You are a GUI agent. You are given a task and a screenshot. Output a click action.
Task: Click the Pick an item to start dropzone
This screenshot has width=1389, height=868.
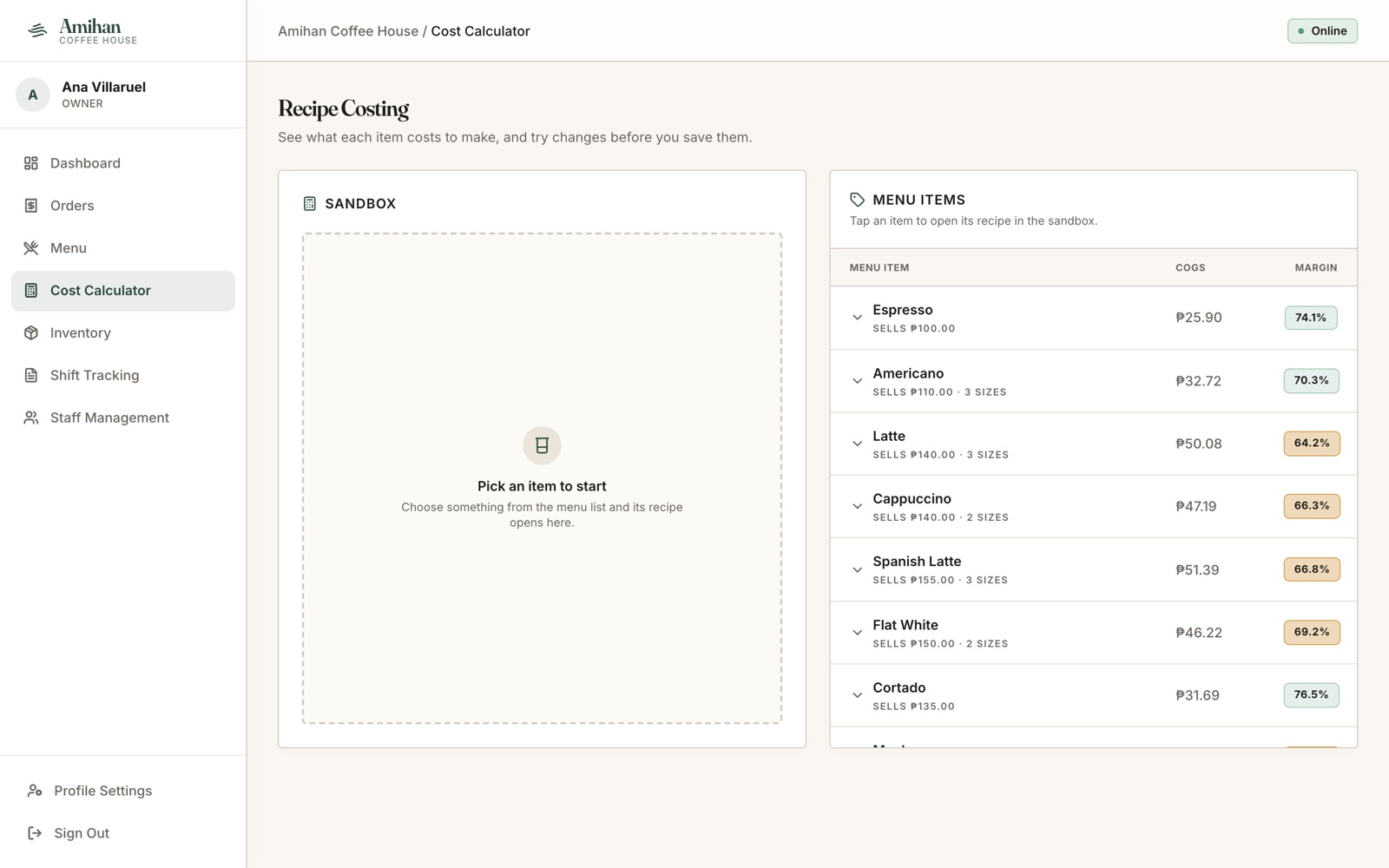coord(542,478)
